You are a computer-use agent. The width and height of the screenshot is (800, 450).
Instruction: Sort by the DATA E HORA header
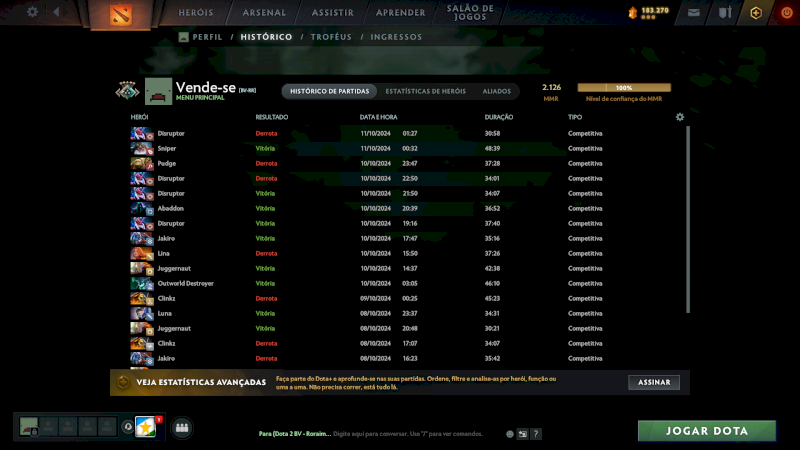pos(378,117)
